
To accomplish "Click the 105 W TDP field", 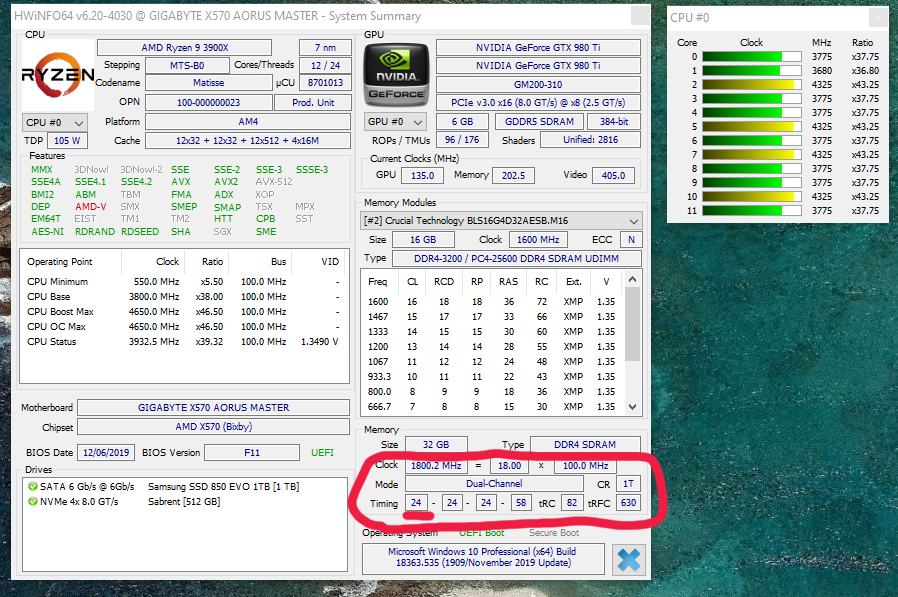I will click(67, 140).
